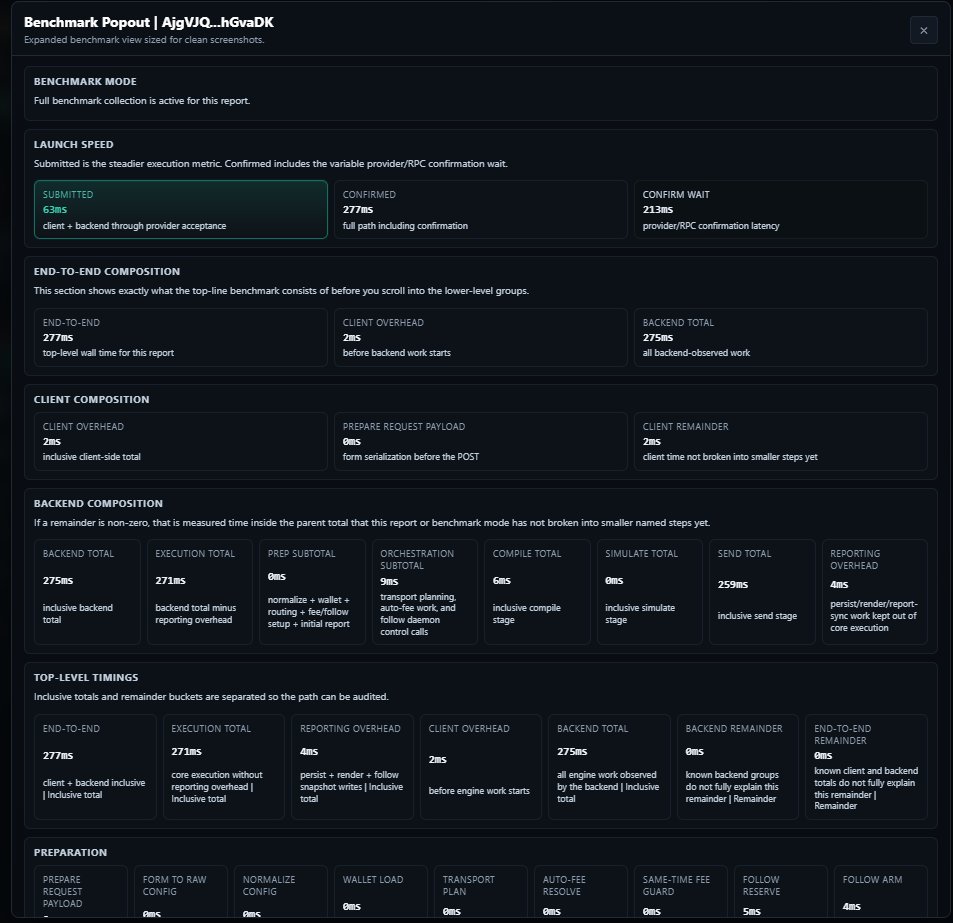
Task: Click the Confirmed 277ms card
Action: coord(480,209)
